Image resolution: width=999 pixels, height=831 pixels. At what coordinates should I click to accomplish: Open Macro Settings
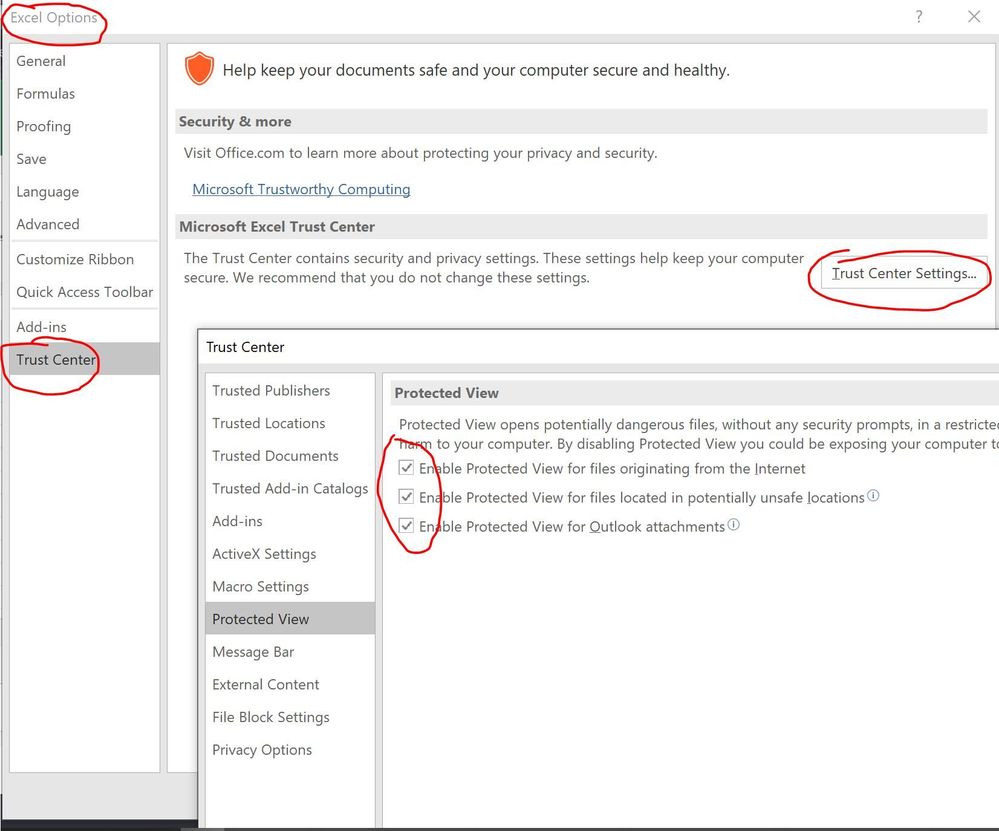[x=290, y=586]
